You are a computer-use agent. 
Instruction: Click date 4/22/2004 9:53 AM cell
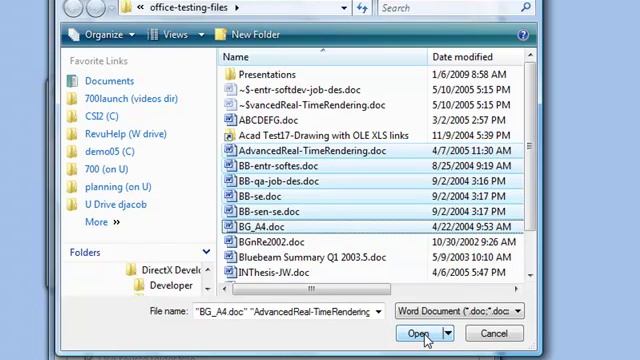tap(471, 227)
